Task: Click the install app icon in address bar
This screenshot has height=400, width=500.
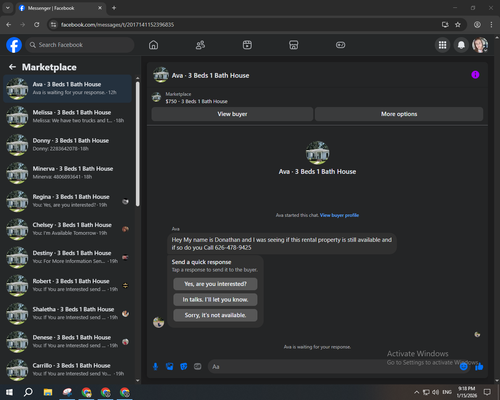Action: [445, 25]
